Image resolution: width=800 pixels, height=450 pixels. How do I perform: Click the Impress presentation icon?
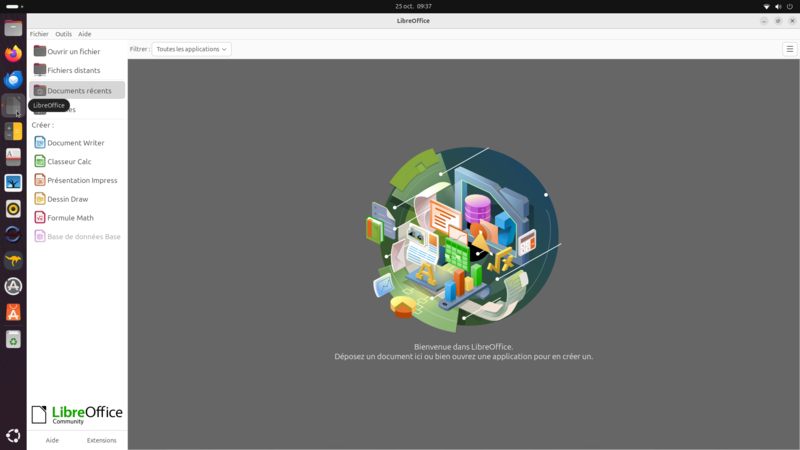39,180
